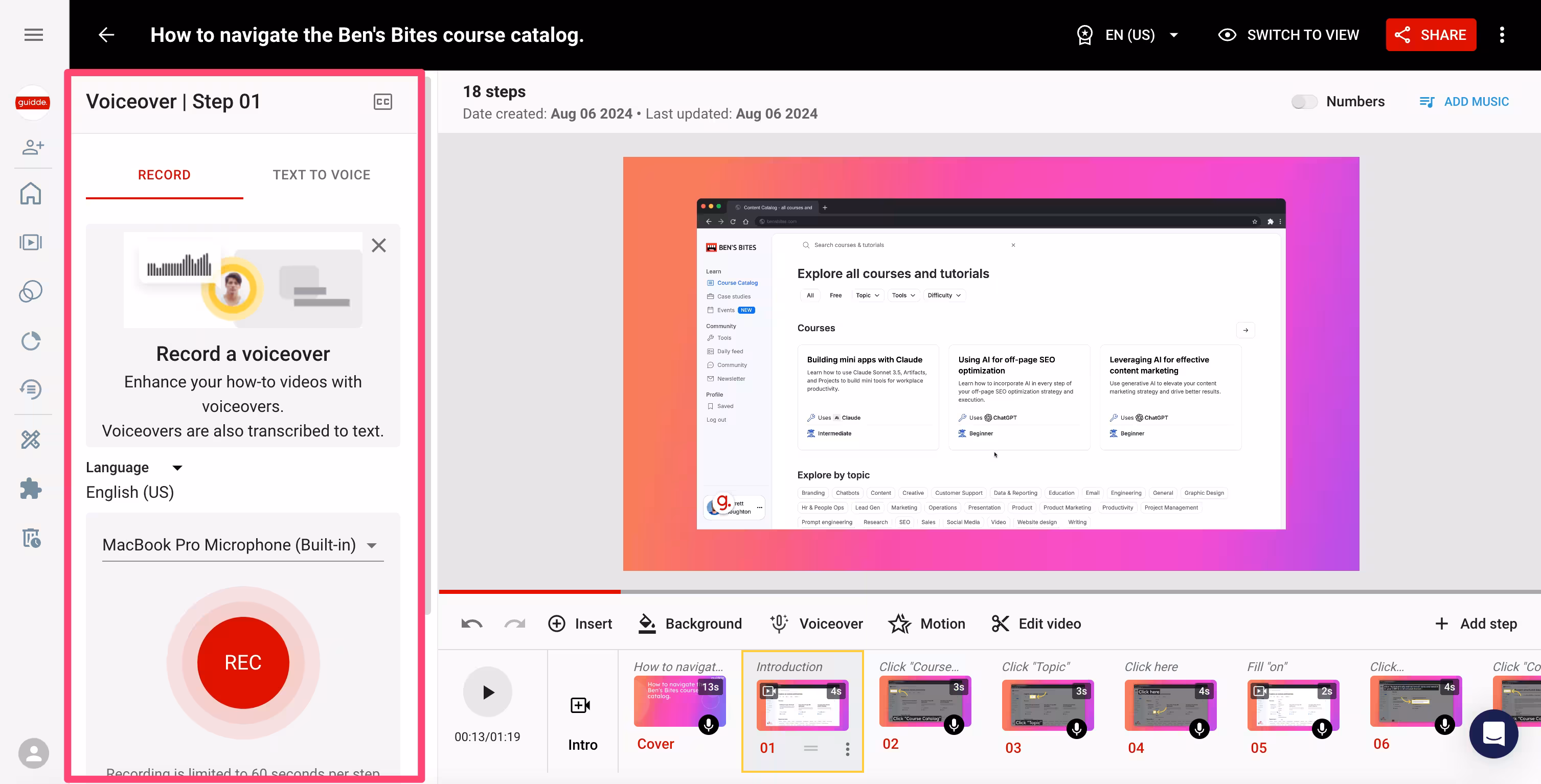The height and width of the screenshot is (784, 1541).
Task: Click the guidde logo in the sidebar
Action: [x=32, y=102]
